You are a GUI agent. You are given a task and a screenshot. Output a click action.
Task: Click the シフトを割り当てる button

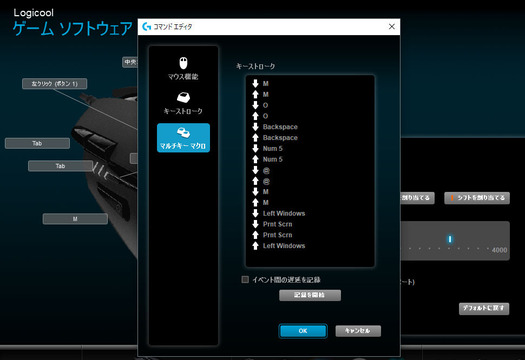pyautogui.click(x=477, y=198)
